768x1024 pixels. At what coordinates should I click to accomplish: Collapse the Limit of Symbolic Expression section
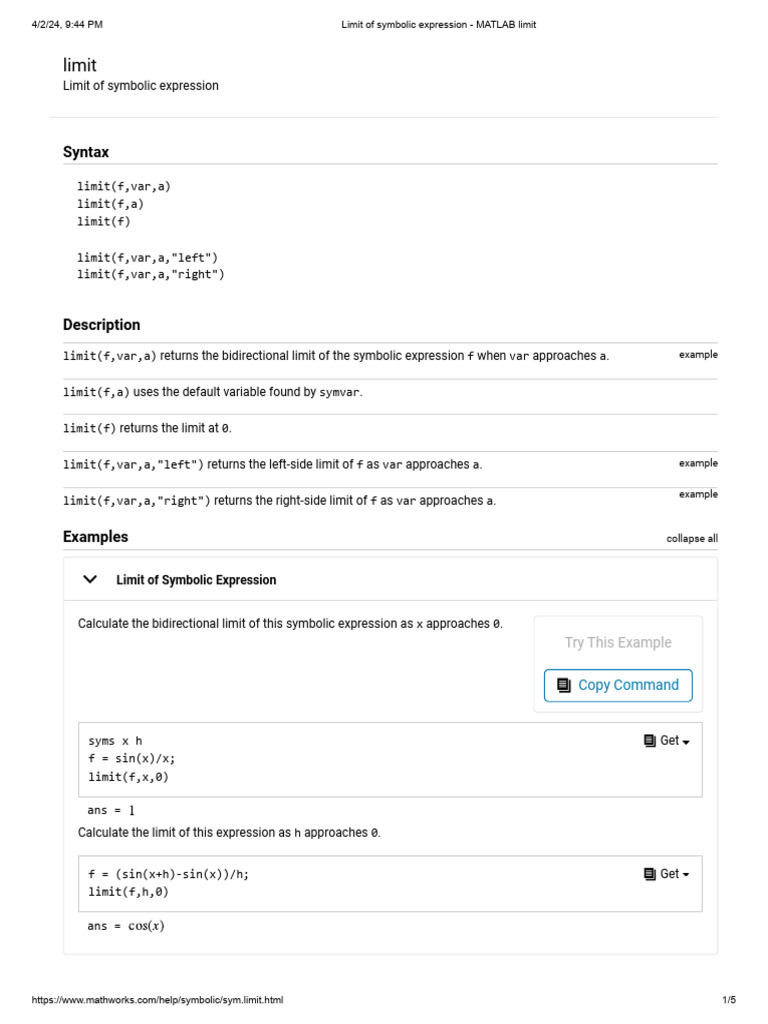pos(90,579)
